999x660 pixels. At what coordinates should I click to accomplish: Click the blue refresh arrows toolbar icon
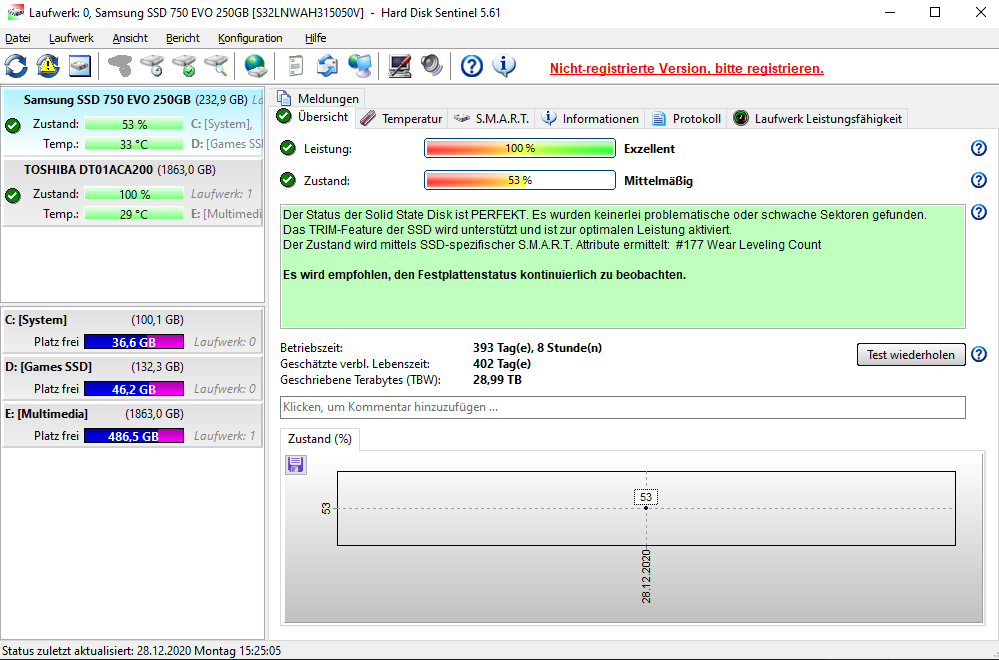16,66
